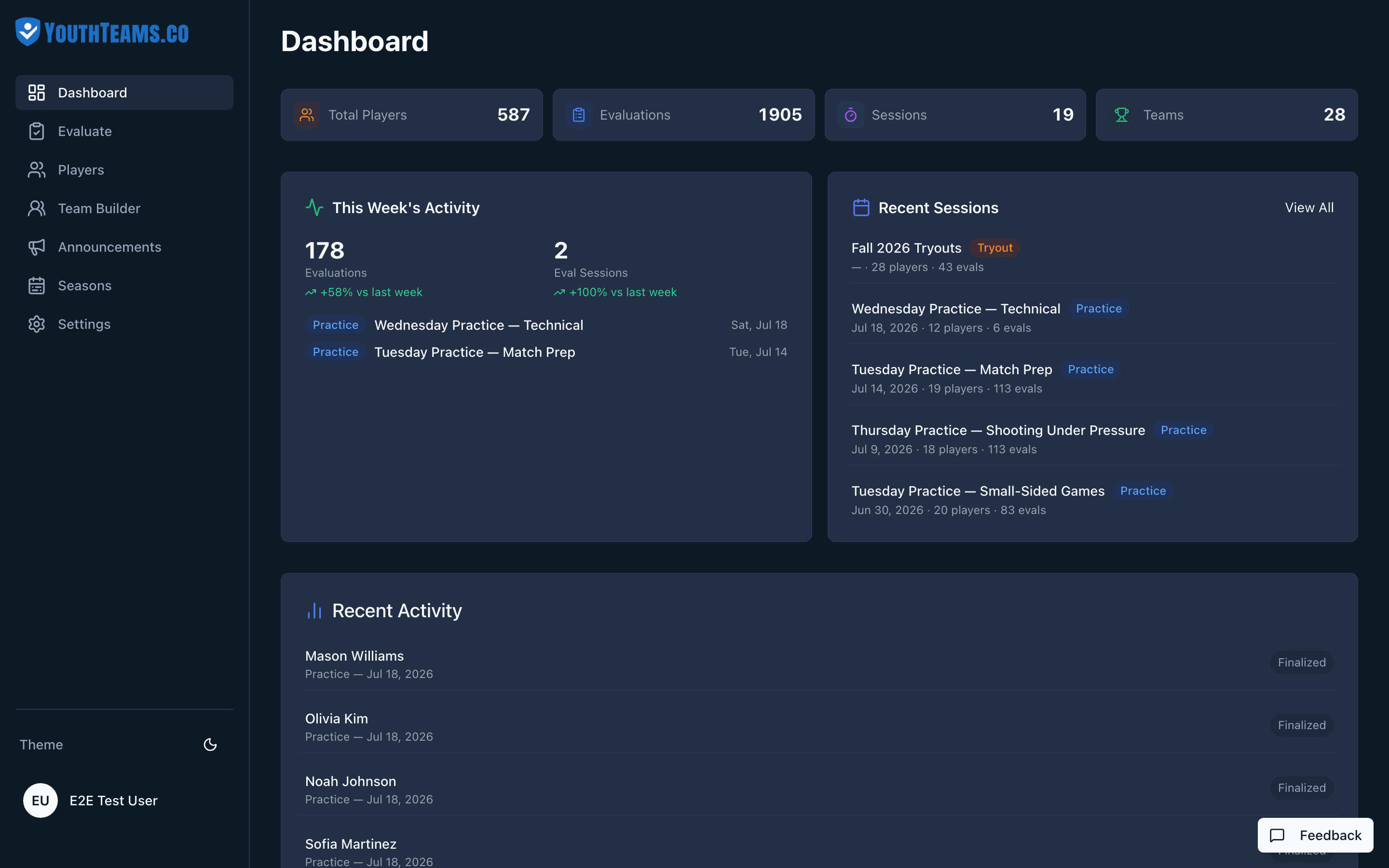Open Thursday Practice — Shooting Under Pressure session
1389x868 pixels.
point(1092,439)
